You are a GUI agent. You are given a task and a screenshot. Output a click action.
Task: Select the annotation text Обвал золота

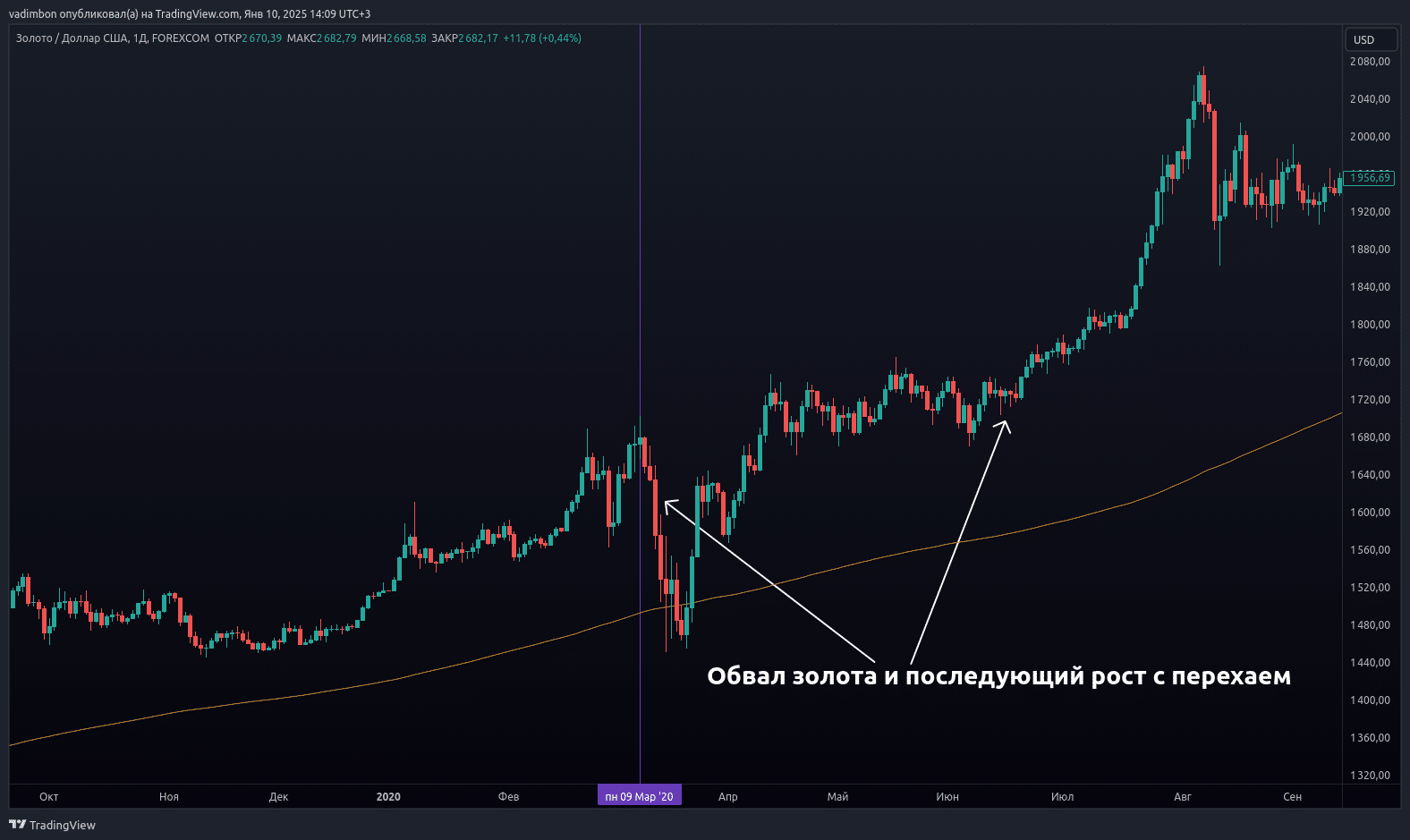(x=791, y=676)
